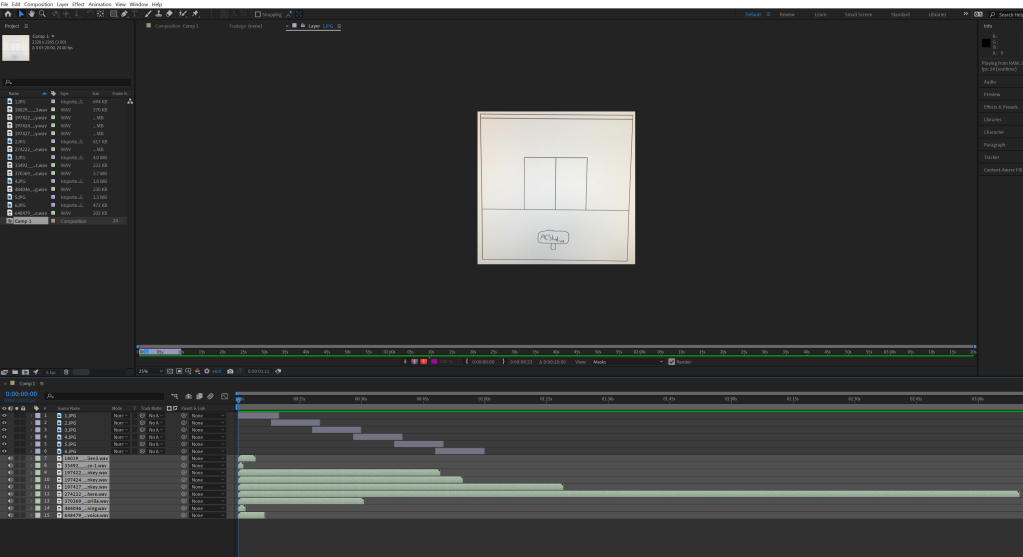Switch to the Review workspace

point(787,15)
